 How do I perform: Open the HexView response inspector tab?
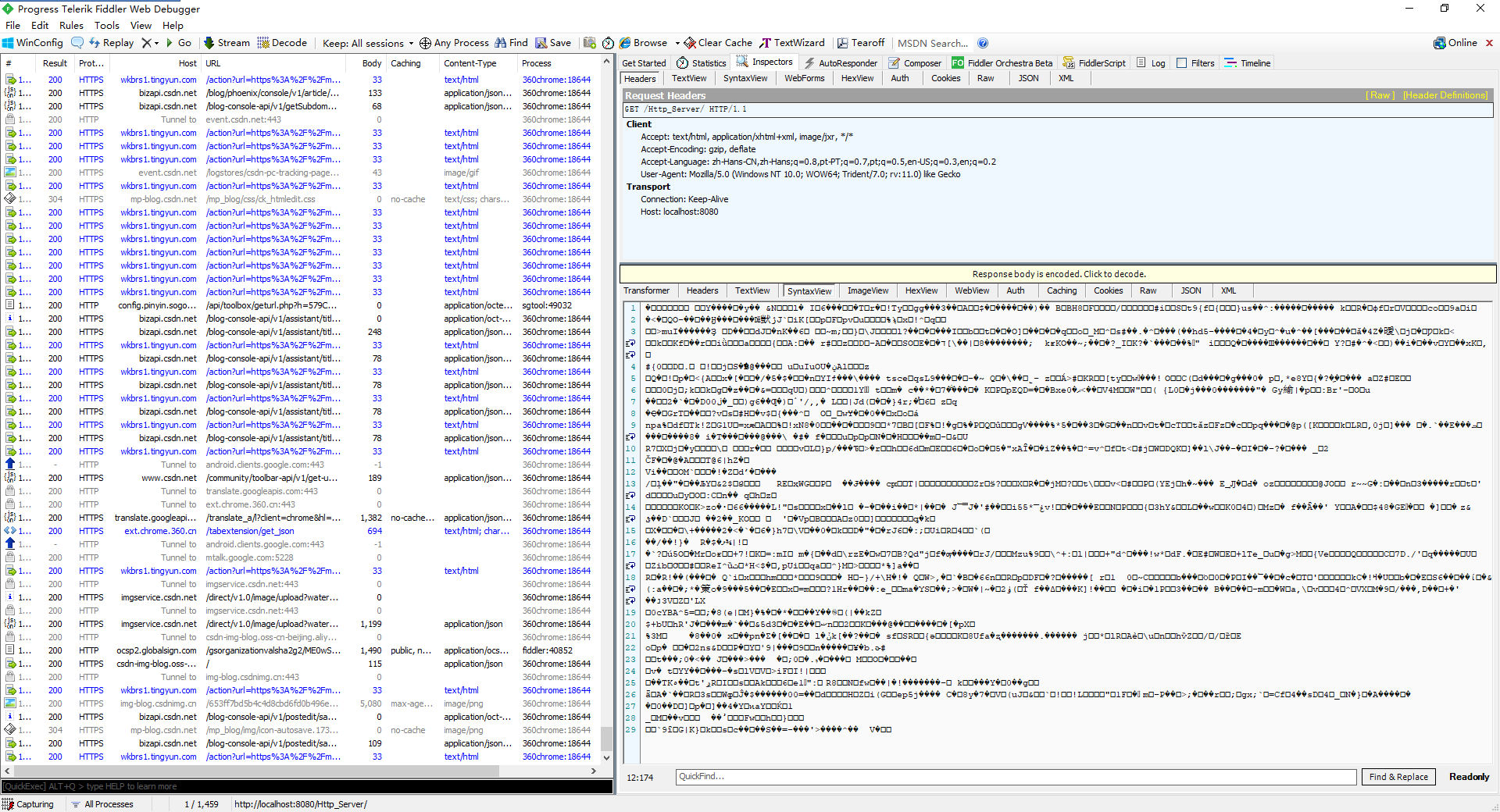[921, 290]
